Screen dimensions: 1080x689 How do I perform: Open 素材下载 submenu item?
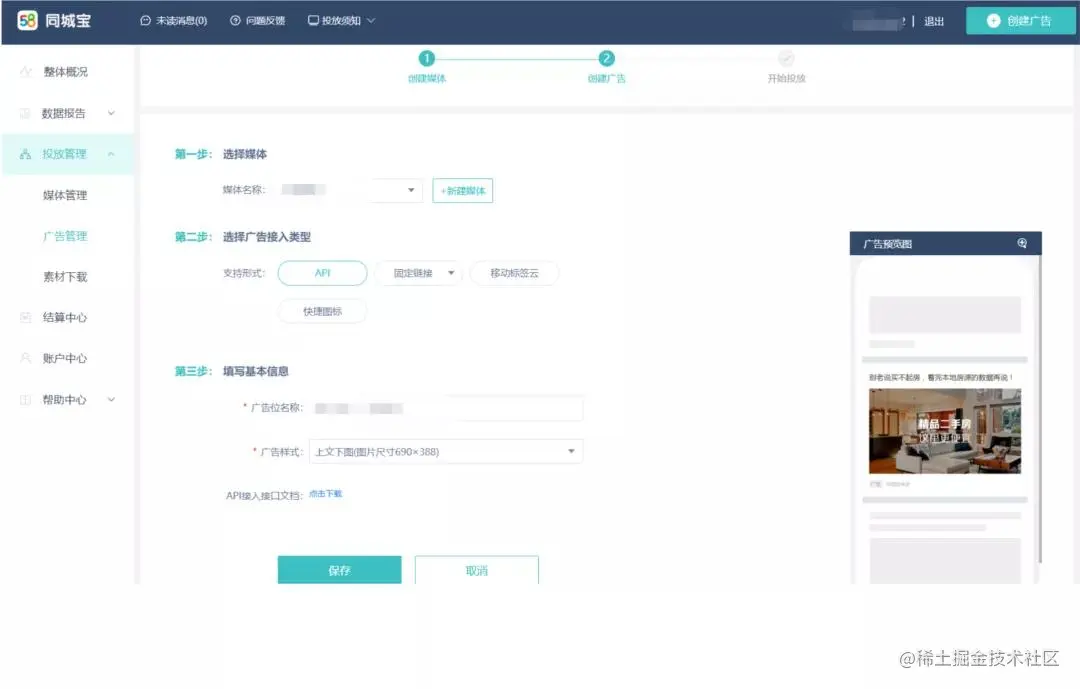pyautogui.click(x=65, y=276)
